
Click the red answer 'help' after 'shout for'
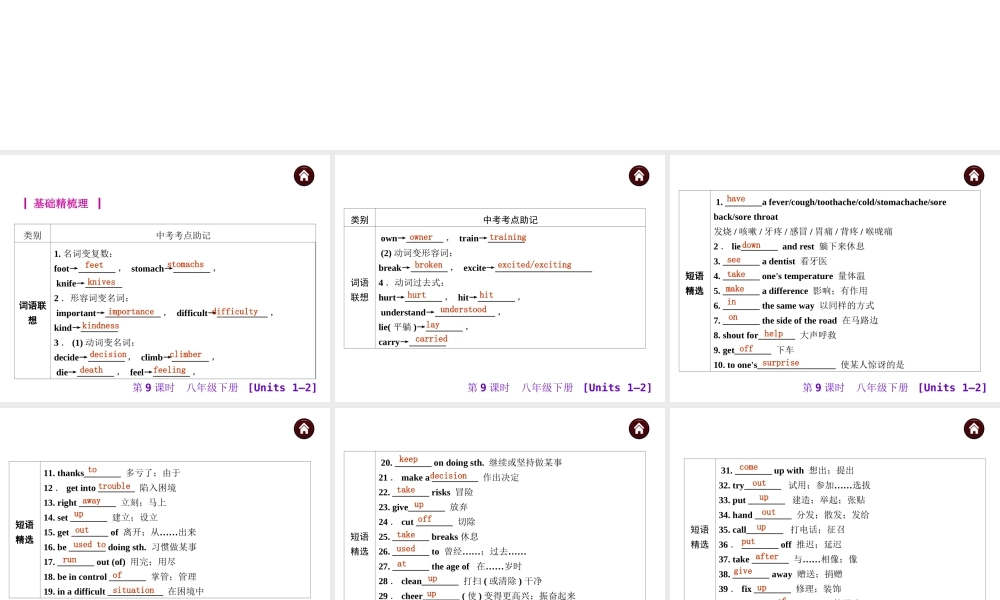pos(774,333)
